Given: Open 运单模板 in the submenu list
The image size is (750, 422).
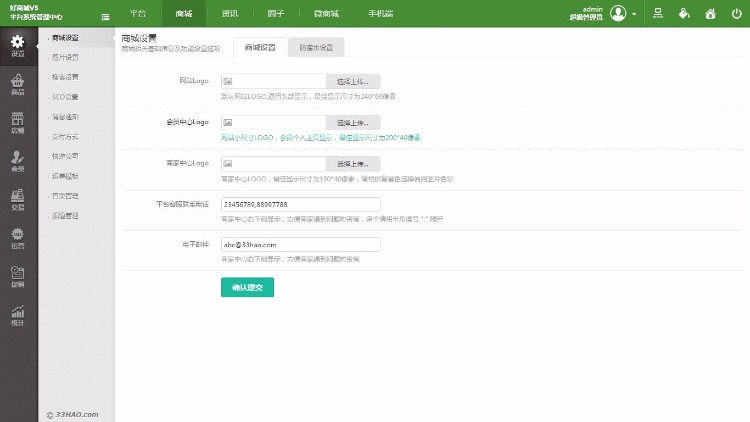Looking at the screenshot, I should pos(65,176).
